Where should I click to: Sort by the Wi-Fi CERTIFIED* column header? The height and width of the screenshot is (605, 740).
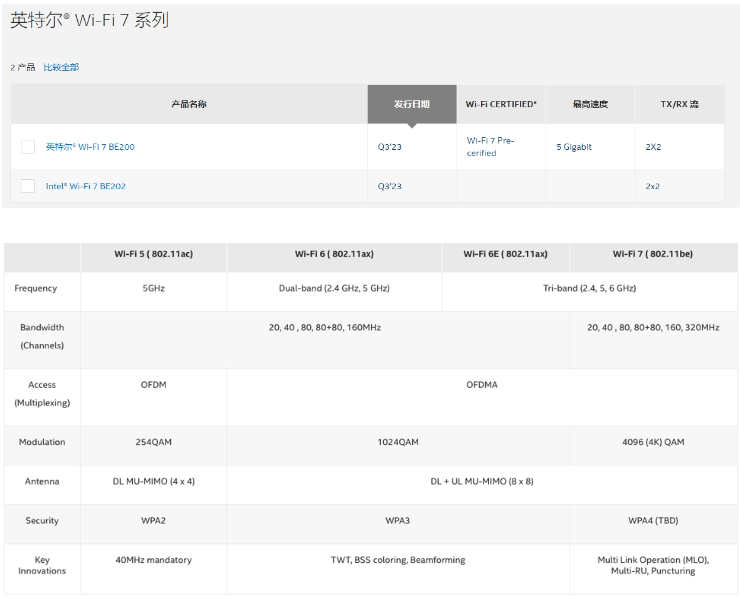tap(500, 104)
